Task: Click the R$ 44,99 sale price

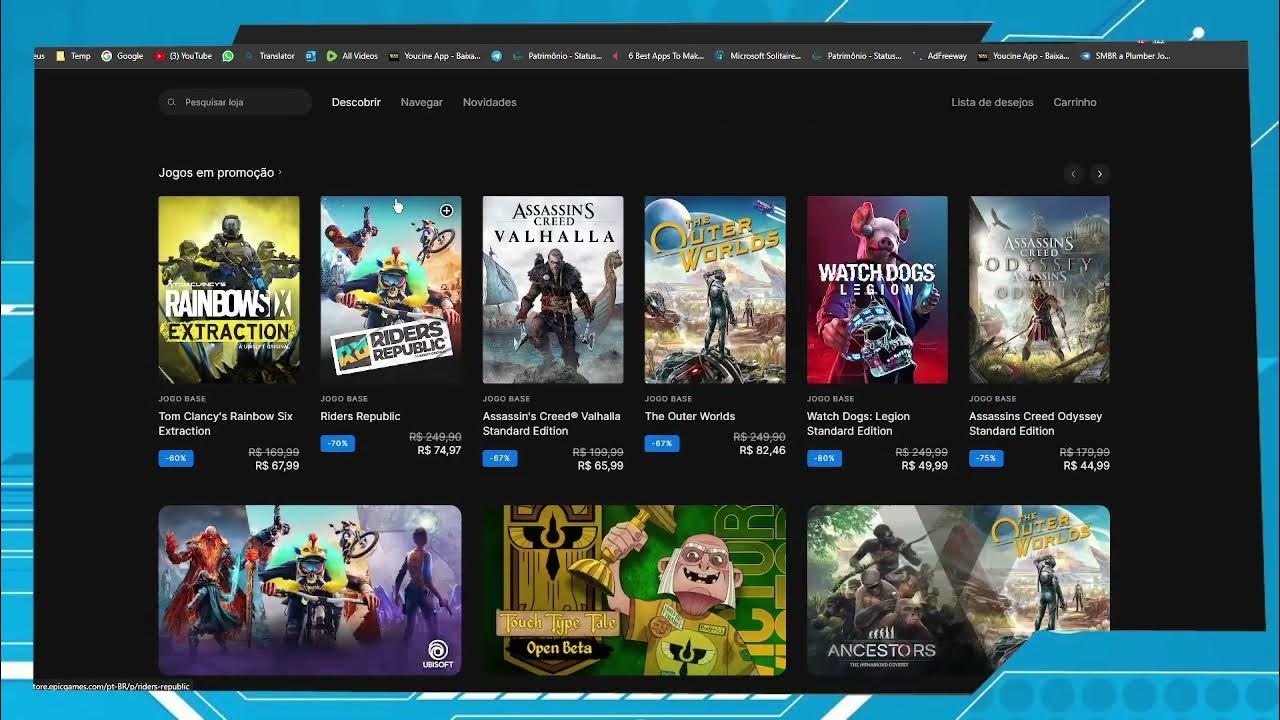Action: point(1087,466)
